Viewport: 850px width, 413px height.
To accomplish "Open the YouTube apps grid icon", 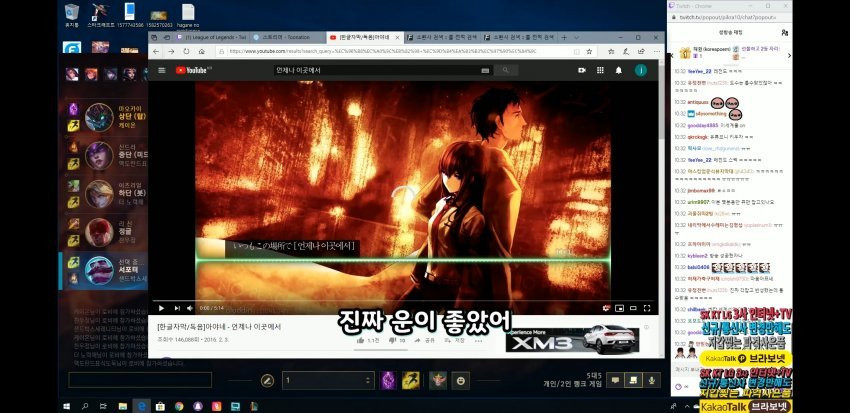I will pos(600,70).
